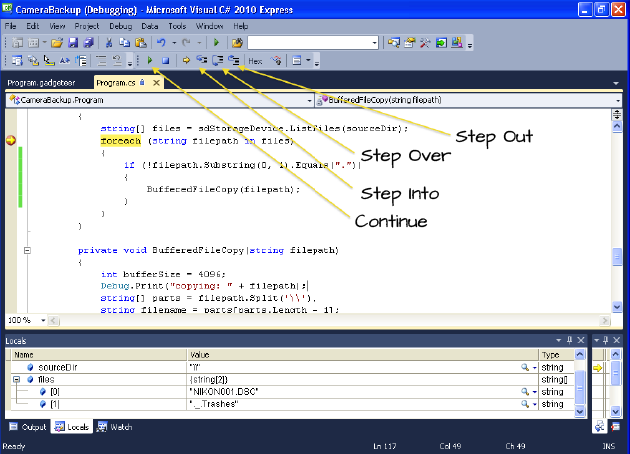The image size is (630, 454).
Task: Open the Properties Window toolbar icon
Action: [x=409, y=43]
